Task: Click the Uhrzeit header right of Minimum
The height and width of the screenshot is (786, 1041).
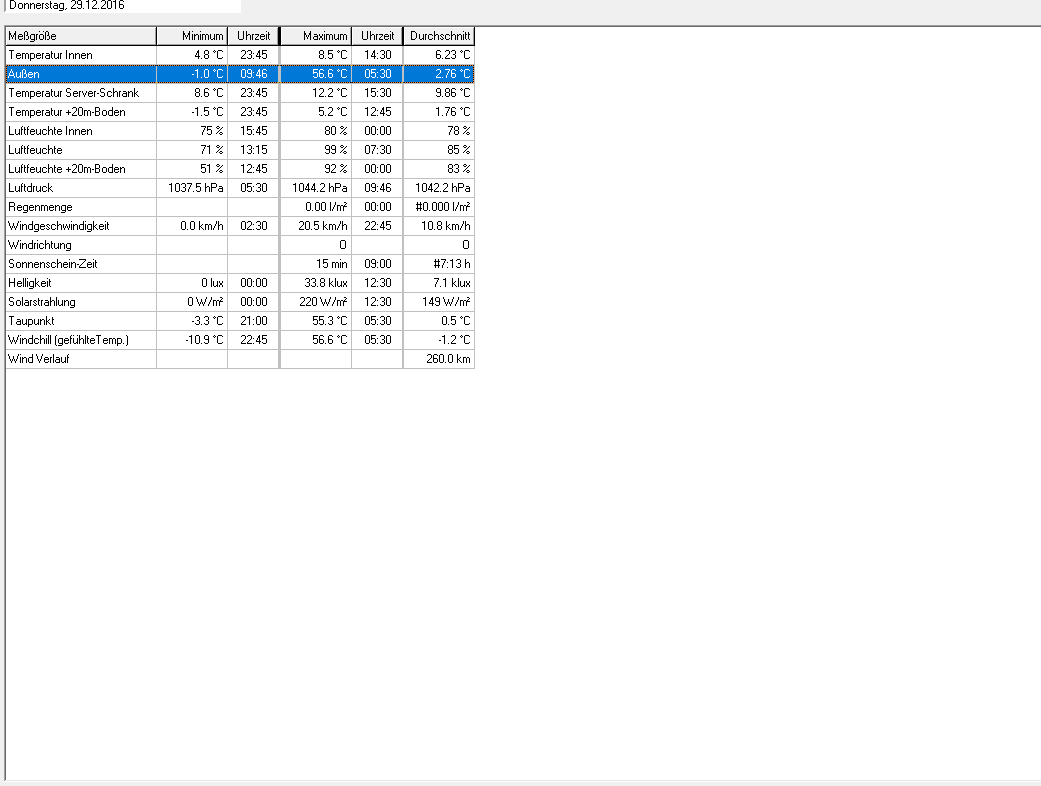Action: pyautogui.click(x=253, y=36)
